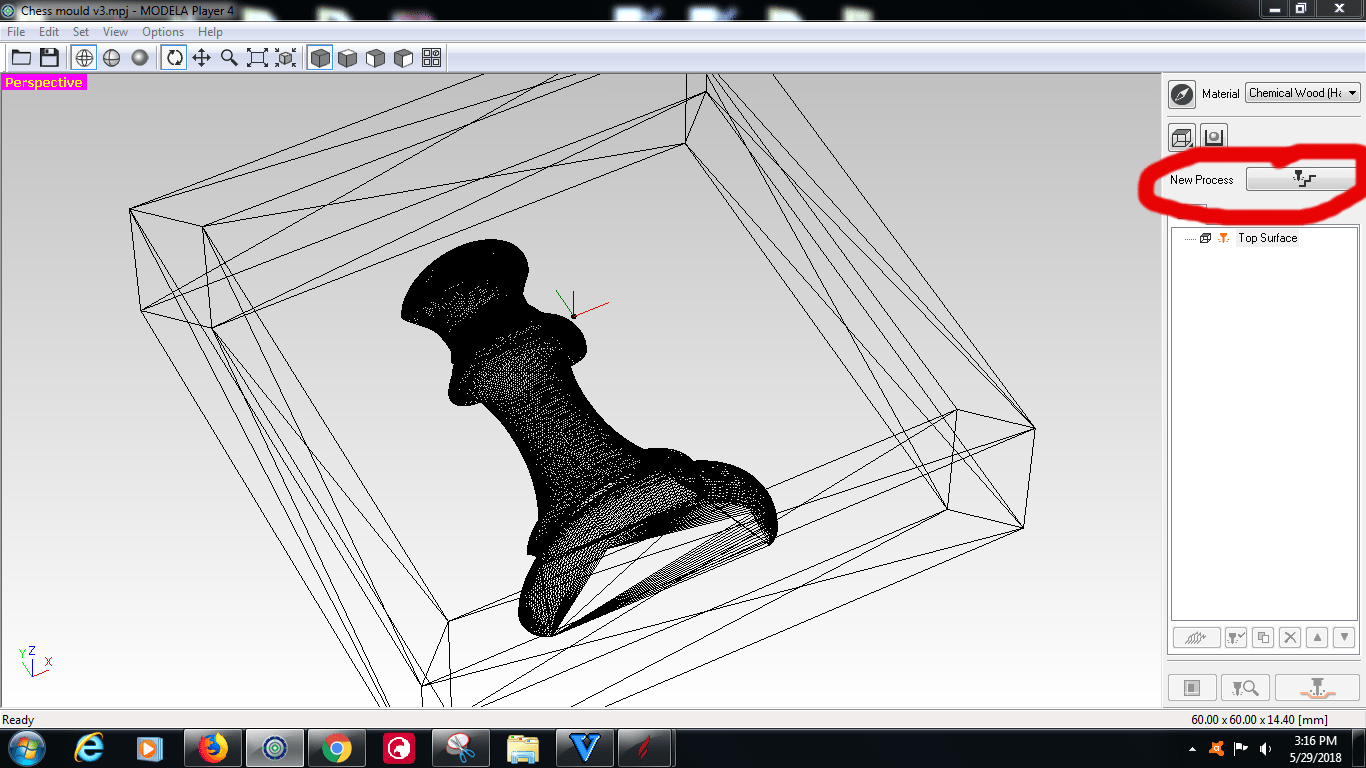Launch Internet Explorer from the taskbar
Image resolution: width=1366 pixels, height=768 pixels.
point(90,748)
